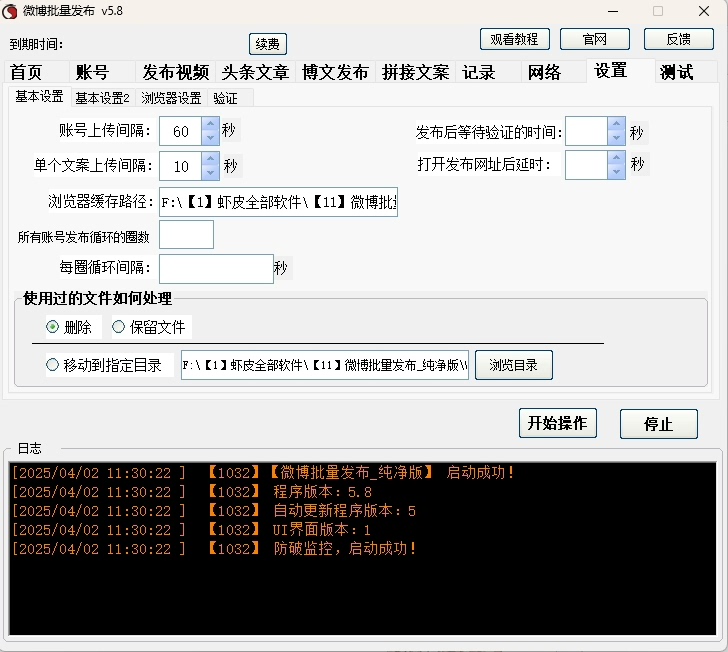Minimize the 微博批量发布 window

[613, 11]
